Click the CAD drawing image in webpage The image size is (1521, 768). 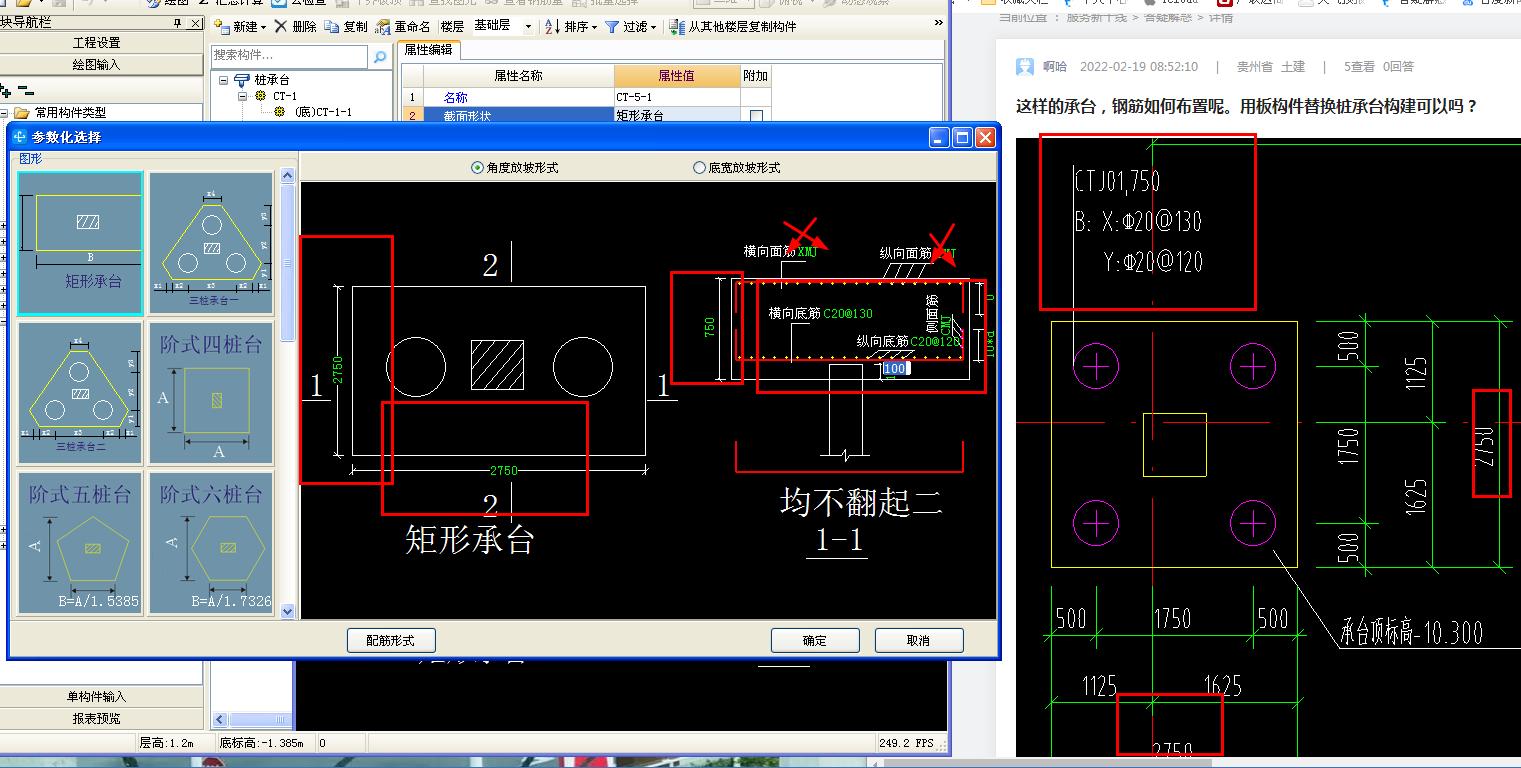[1268, 447]
